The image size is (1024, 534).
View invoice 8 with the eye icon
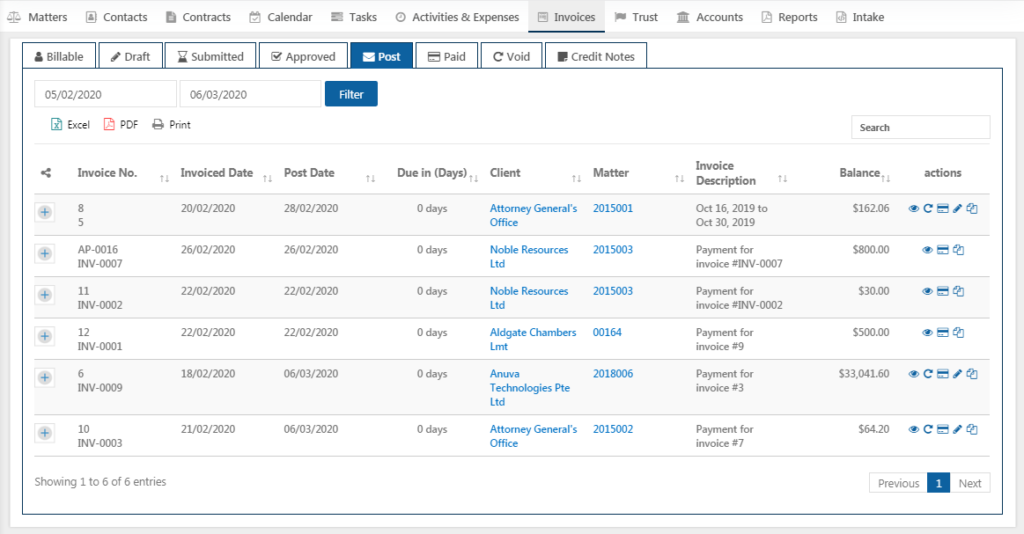coord(914,209)
